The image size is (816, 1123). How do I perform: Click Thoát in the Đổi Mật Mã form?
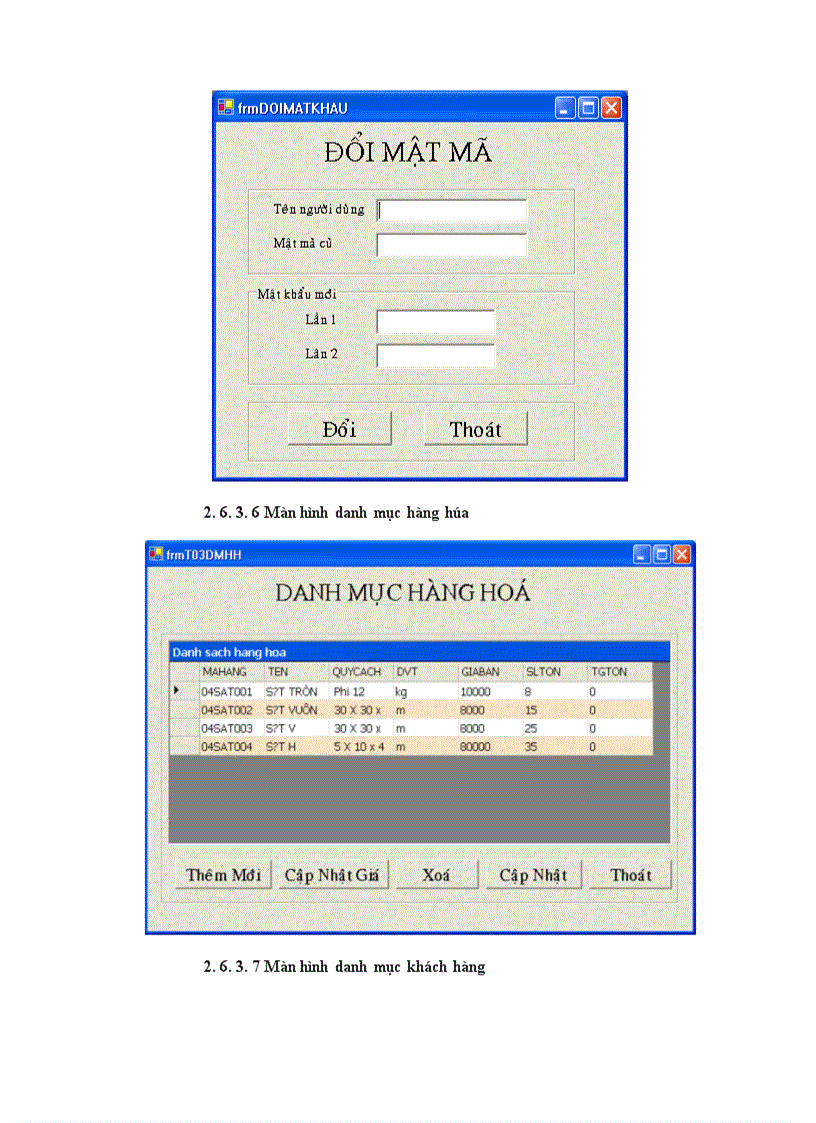(x=475, y=429)
